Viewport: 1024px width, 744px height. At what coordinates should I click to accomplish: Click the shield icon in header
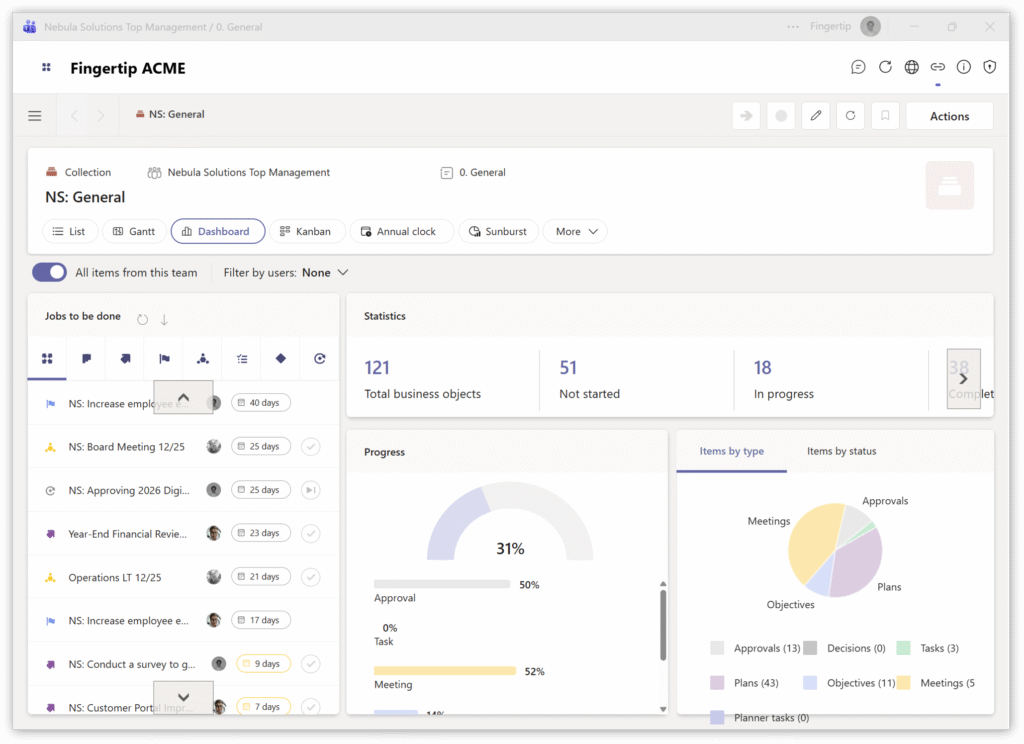[x=989, y=67]
